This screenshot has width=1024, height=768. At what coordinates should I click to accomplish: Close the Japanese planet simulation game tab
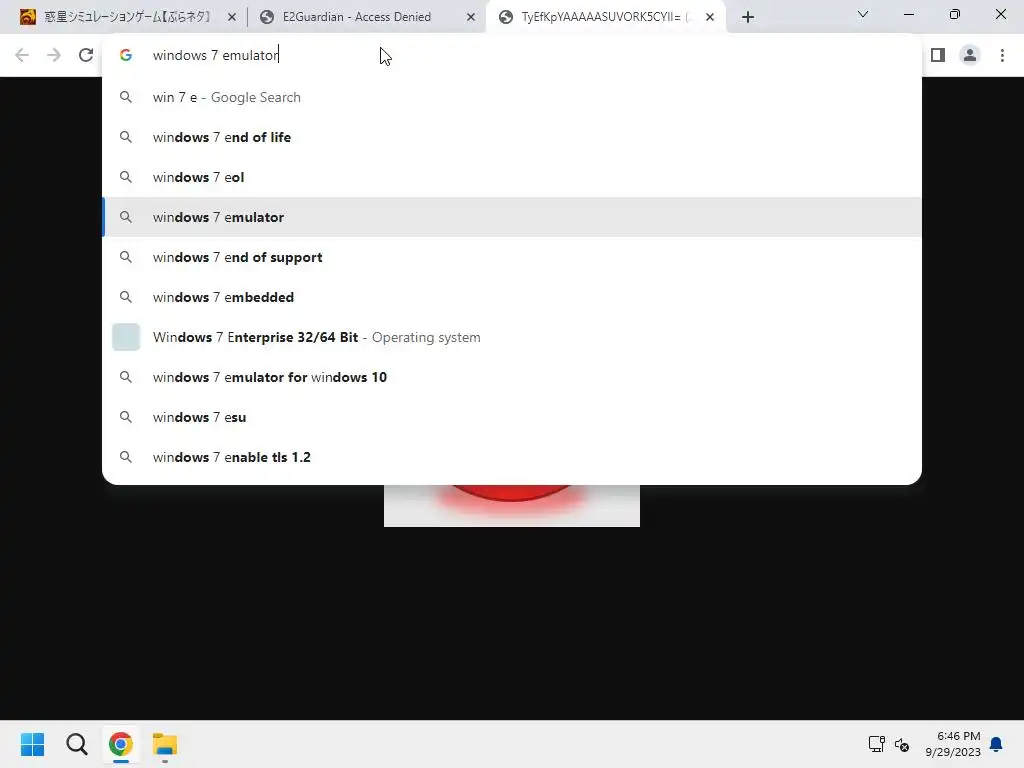(x=232, y=17)
